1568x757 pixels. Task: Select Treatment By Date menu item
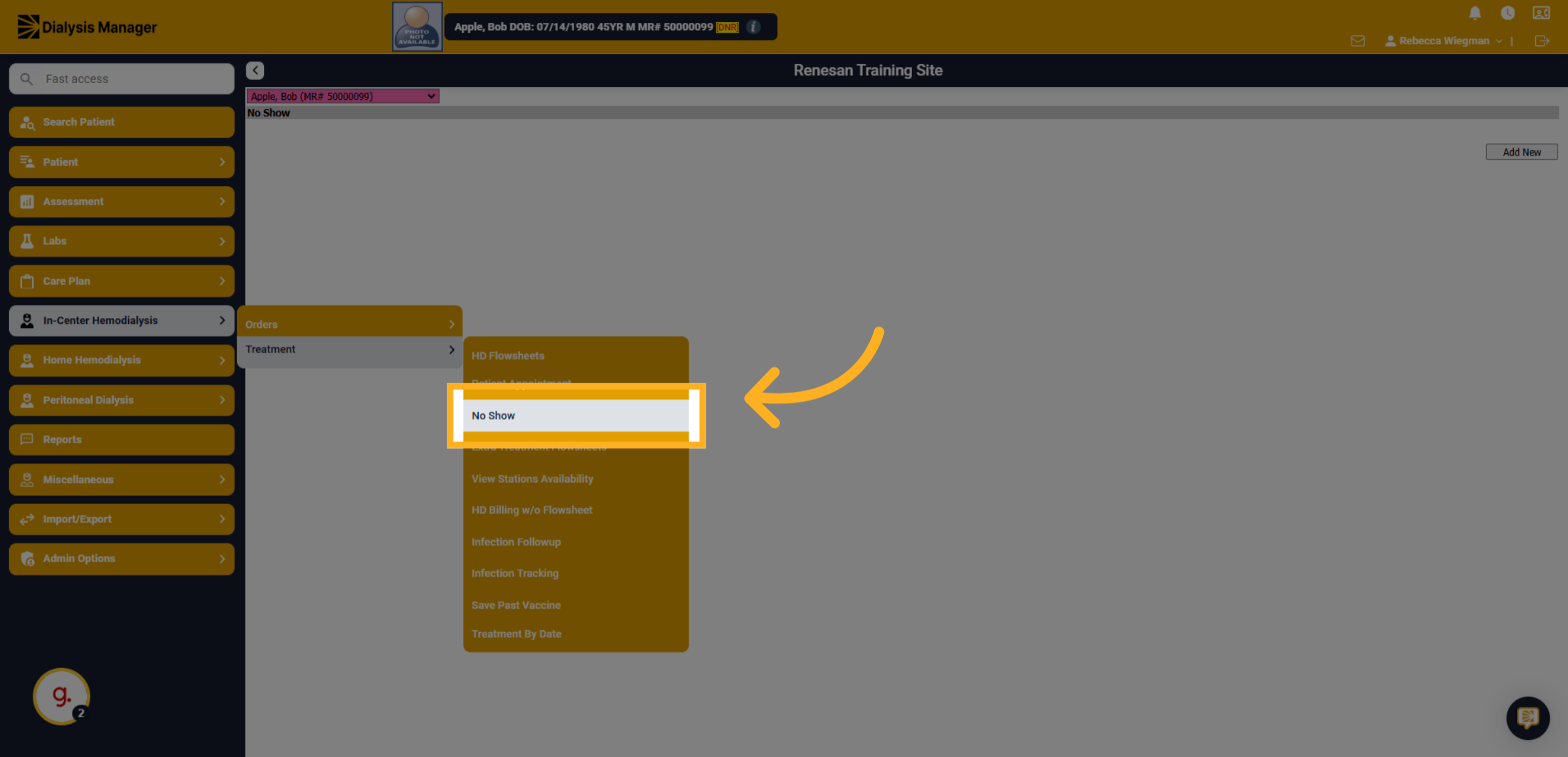576,634
